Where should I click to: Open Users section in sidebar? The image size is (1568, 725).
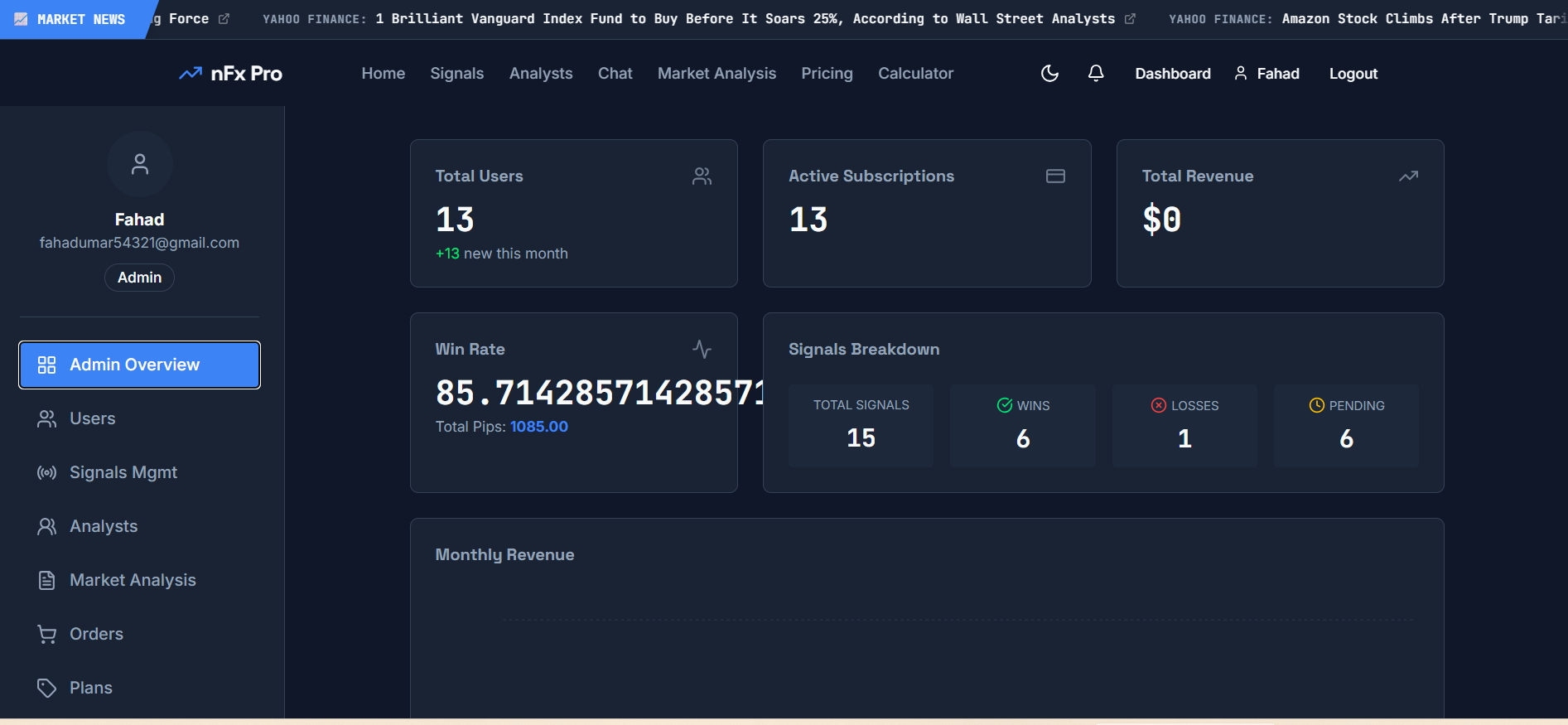point(140,418)
